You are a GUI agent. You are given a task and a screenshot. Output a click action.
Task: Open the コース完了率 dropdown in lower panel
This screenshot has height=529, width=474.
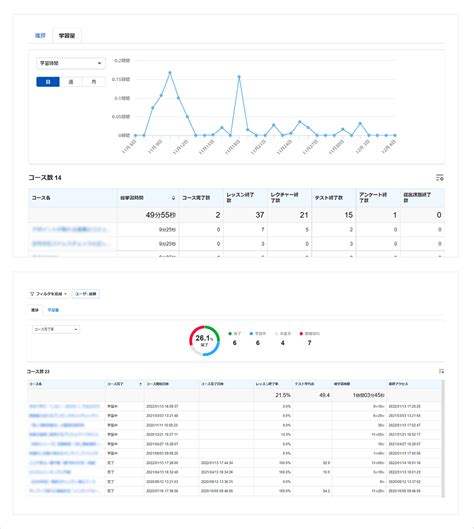pos(56,329)
